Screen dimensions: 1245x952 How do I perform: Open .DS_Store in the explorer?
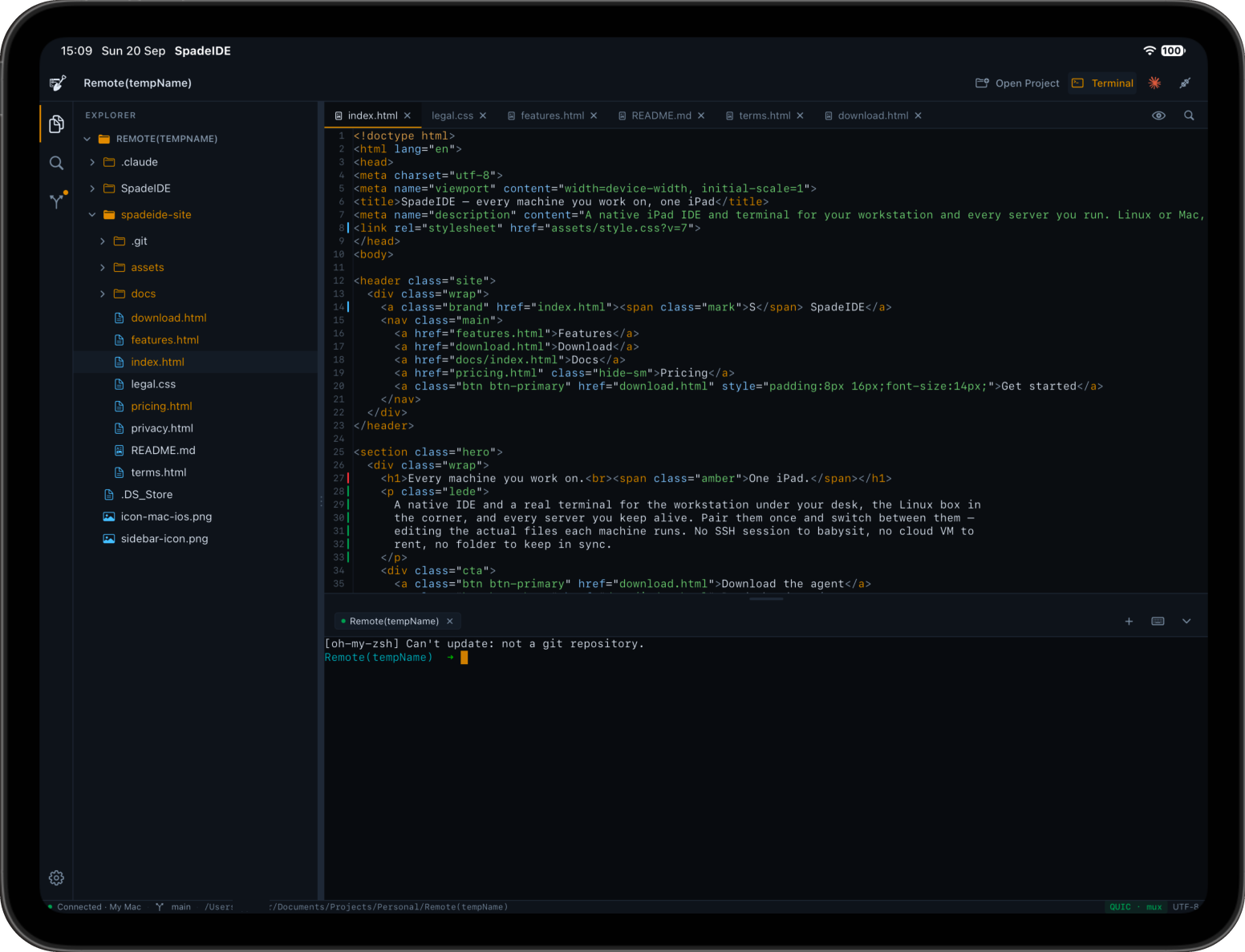[147, 495]
